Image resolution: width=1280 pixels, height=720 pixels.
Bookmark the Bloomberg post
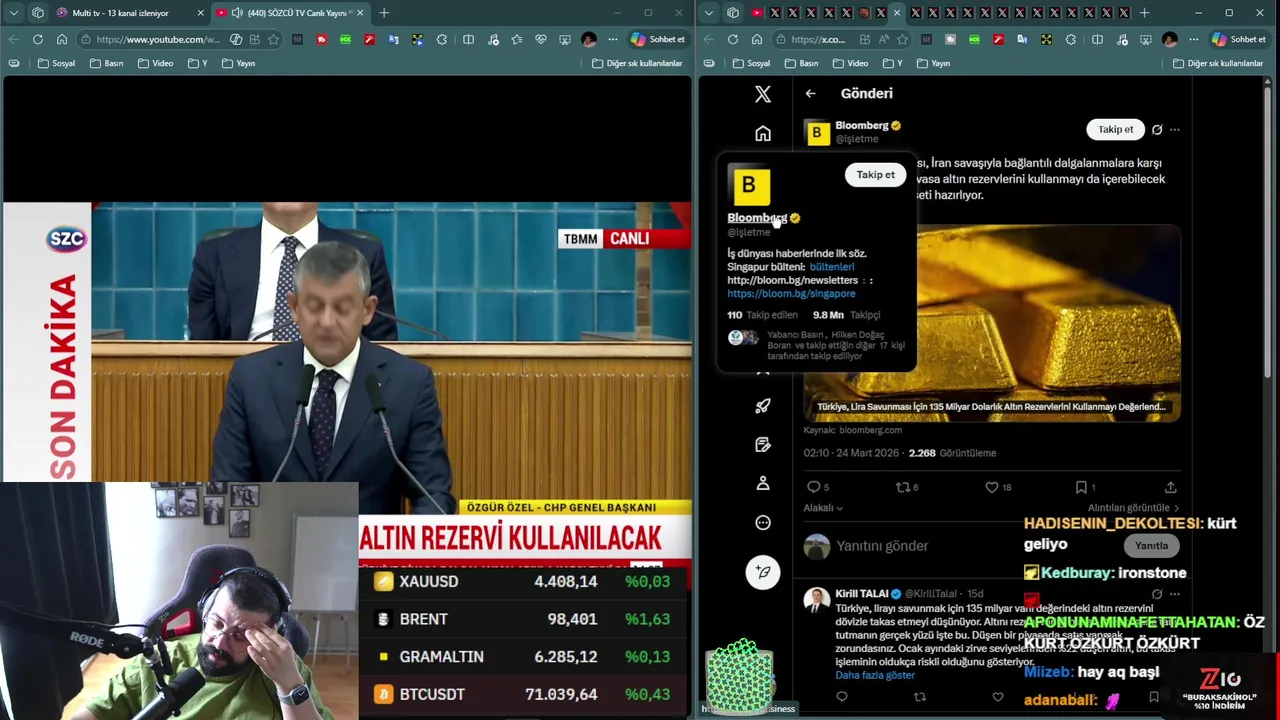(x=1081, y=487)
